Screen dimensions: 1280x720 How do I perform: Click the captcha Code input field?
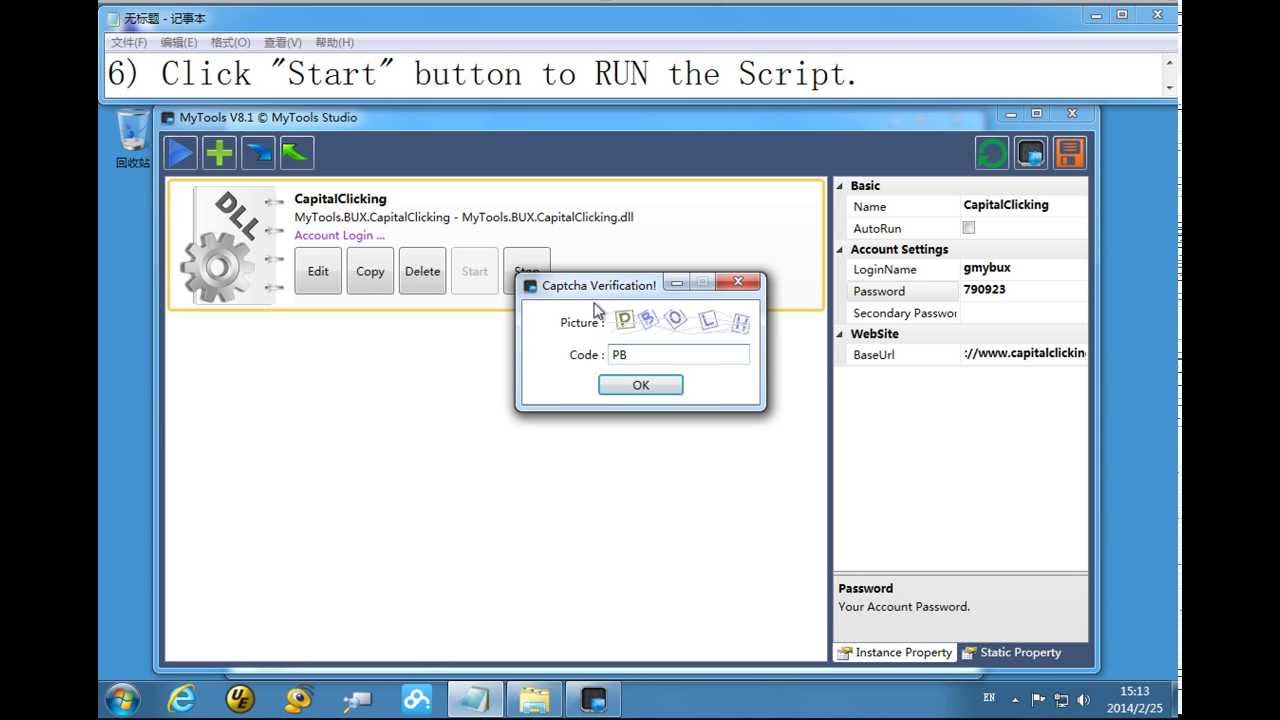click(x=679, y=354)
